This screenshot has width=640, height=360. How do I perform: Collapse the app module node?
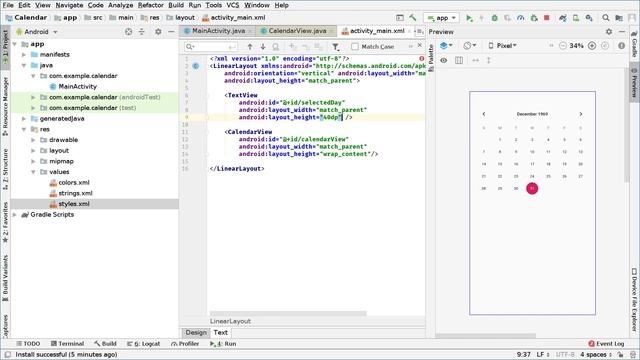tap(15, 44)
